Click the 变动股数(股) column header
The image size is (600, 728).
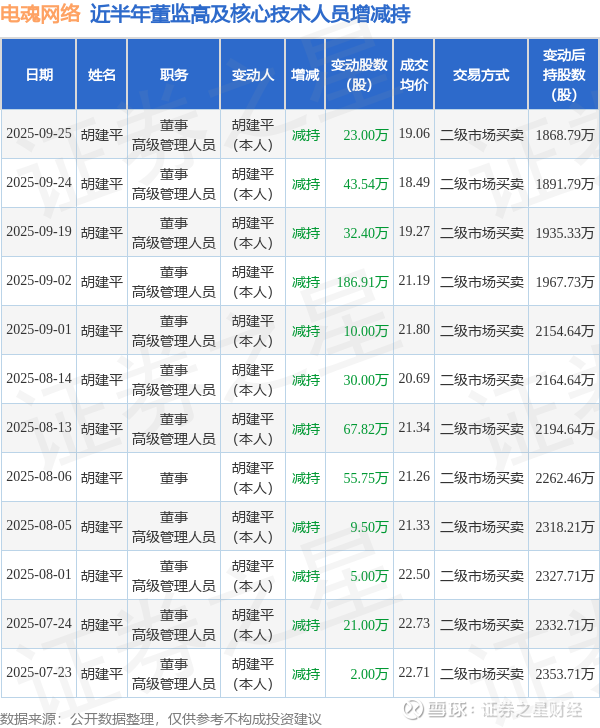pos(359,75)
